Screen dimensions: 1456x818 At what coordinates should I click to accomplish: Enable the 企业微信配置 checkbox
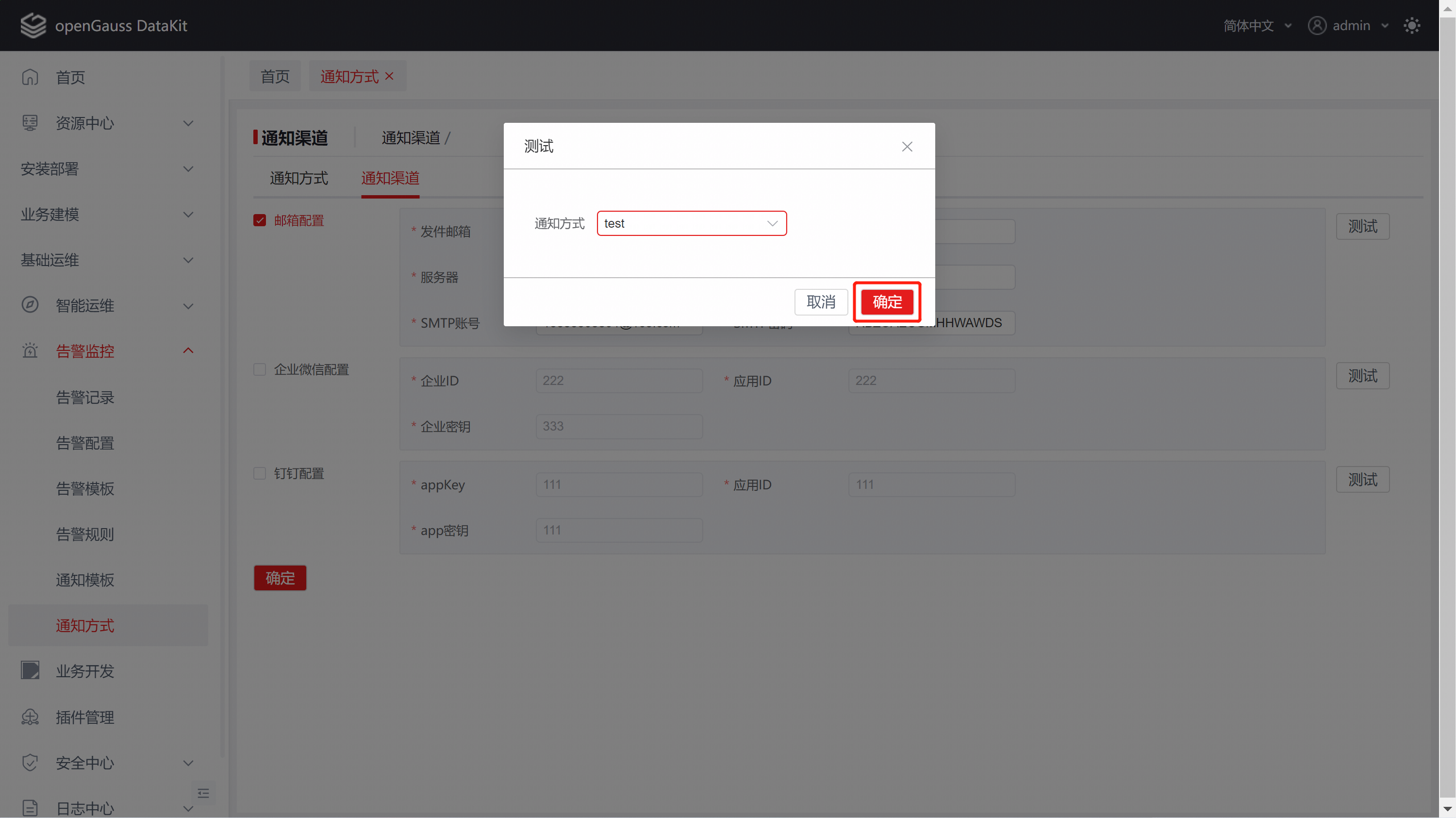coord(260,370)
